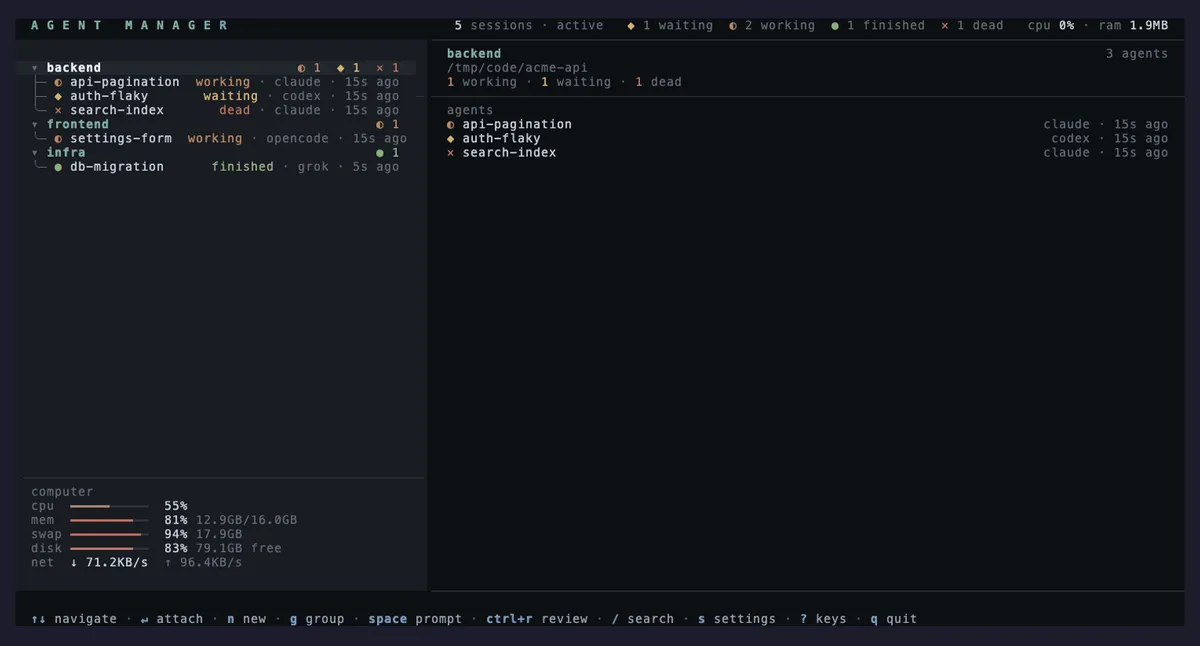This screenshot has width=1200, height=646.
Task: Click finished green dot on infra row
Action: (x=380, y=152)
